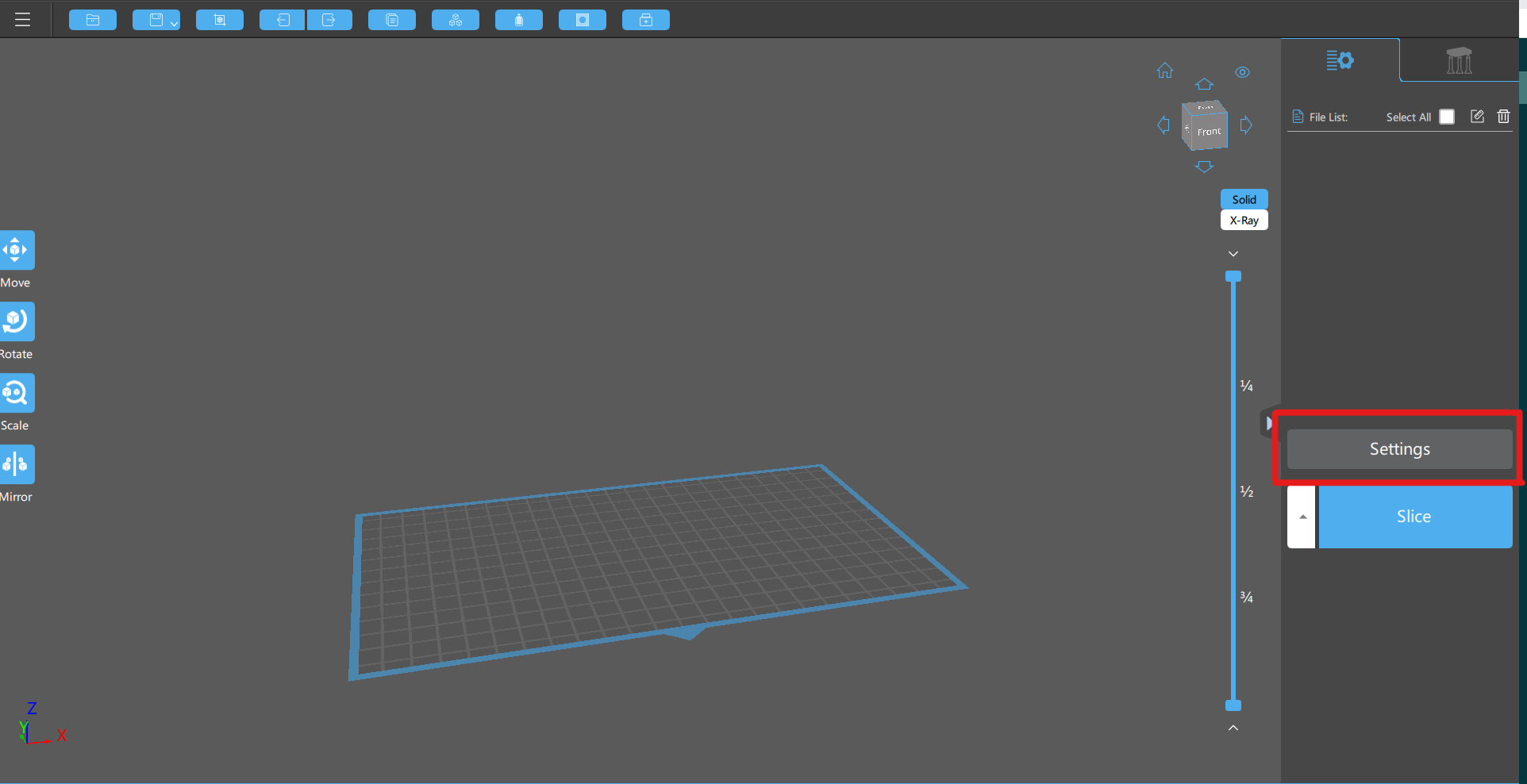Click the Settings button
Screen dimensions: 1527x784
[1399, 449]
